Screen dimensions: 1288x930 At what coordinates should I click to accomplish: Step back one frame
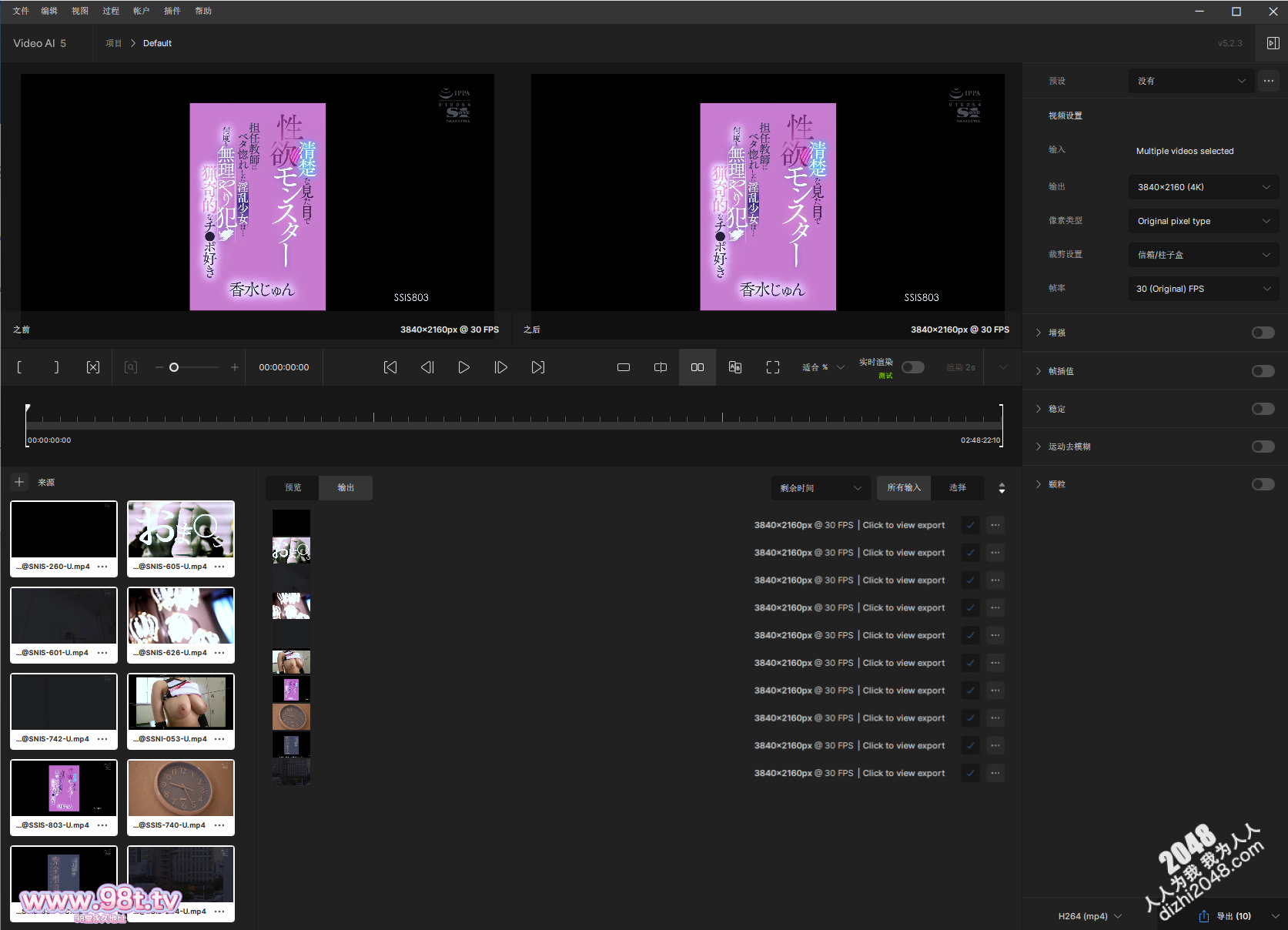tap(427, 367)
